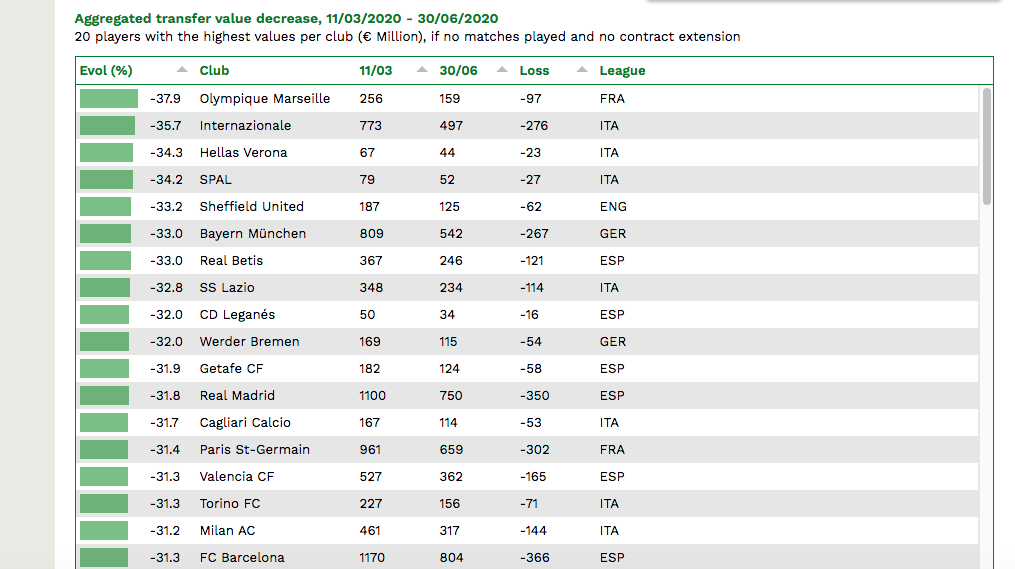Screen dimensions: 1015x569
Task: Click the green bar for Real Madrid
Action: pos(104,396)
